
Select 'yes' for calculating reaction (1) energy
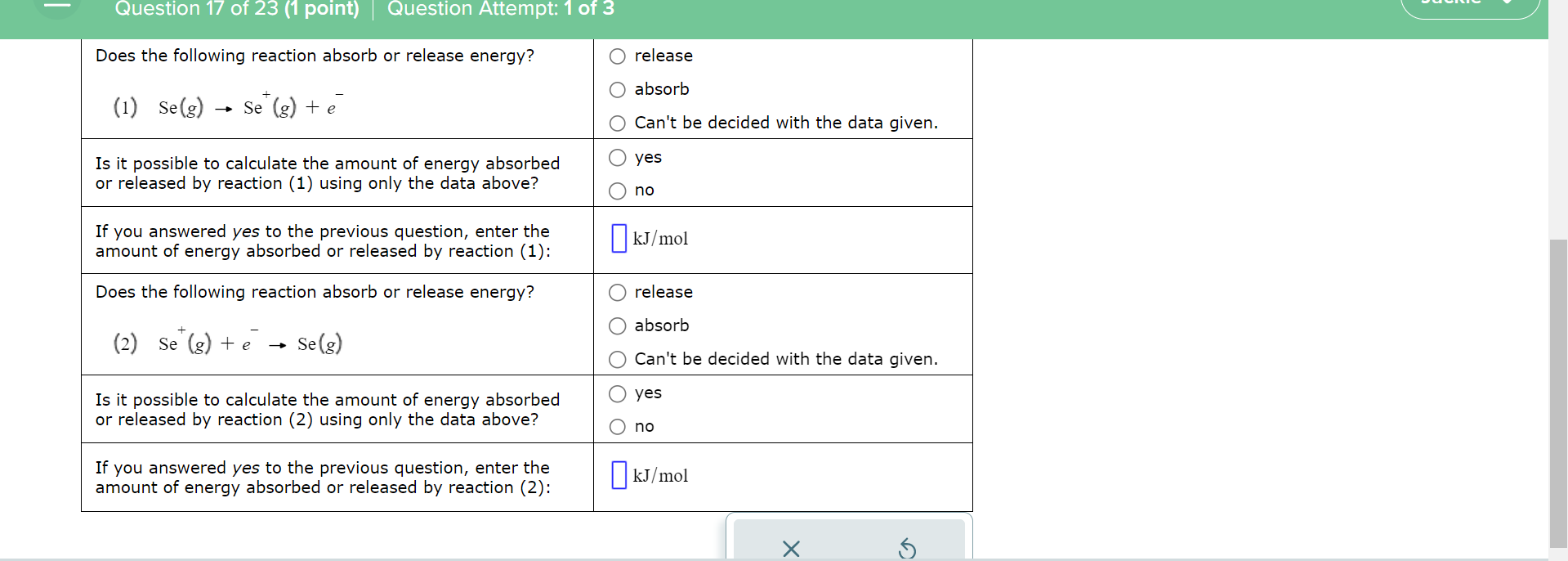point(617,157)
